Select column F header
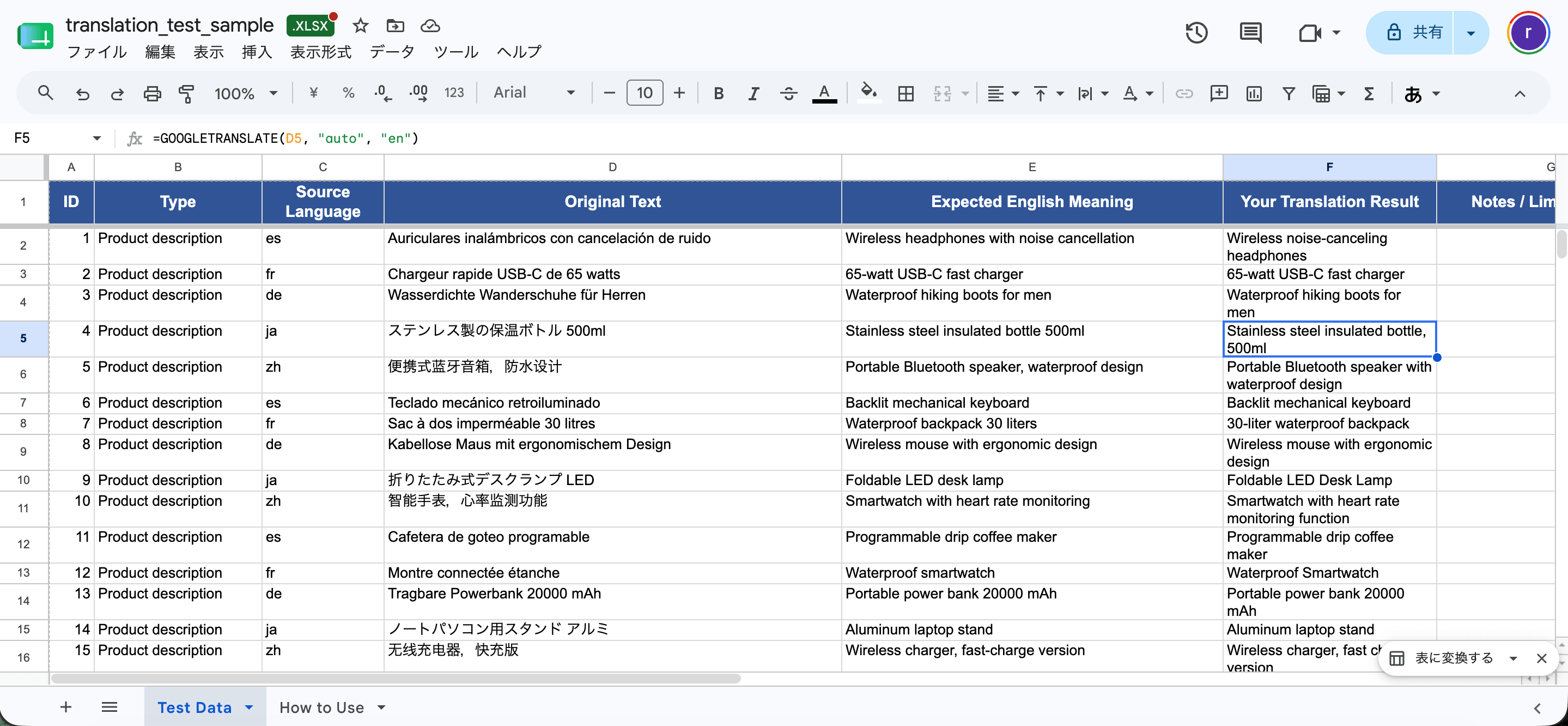 click(x=1329, y=167)
